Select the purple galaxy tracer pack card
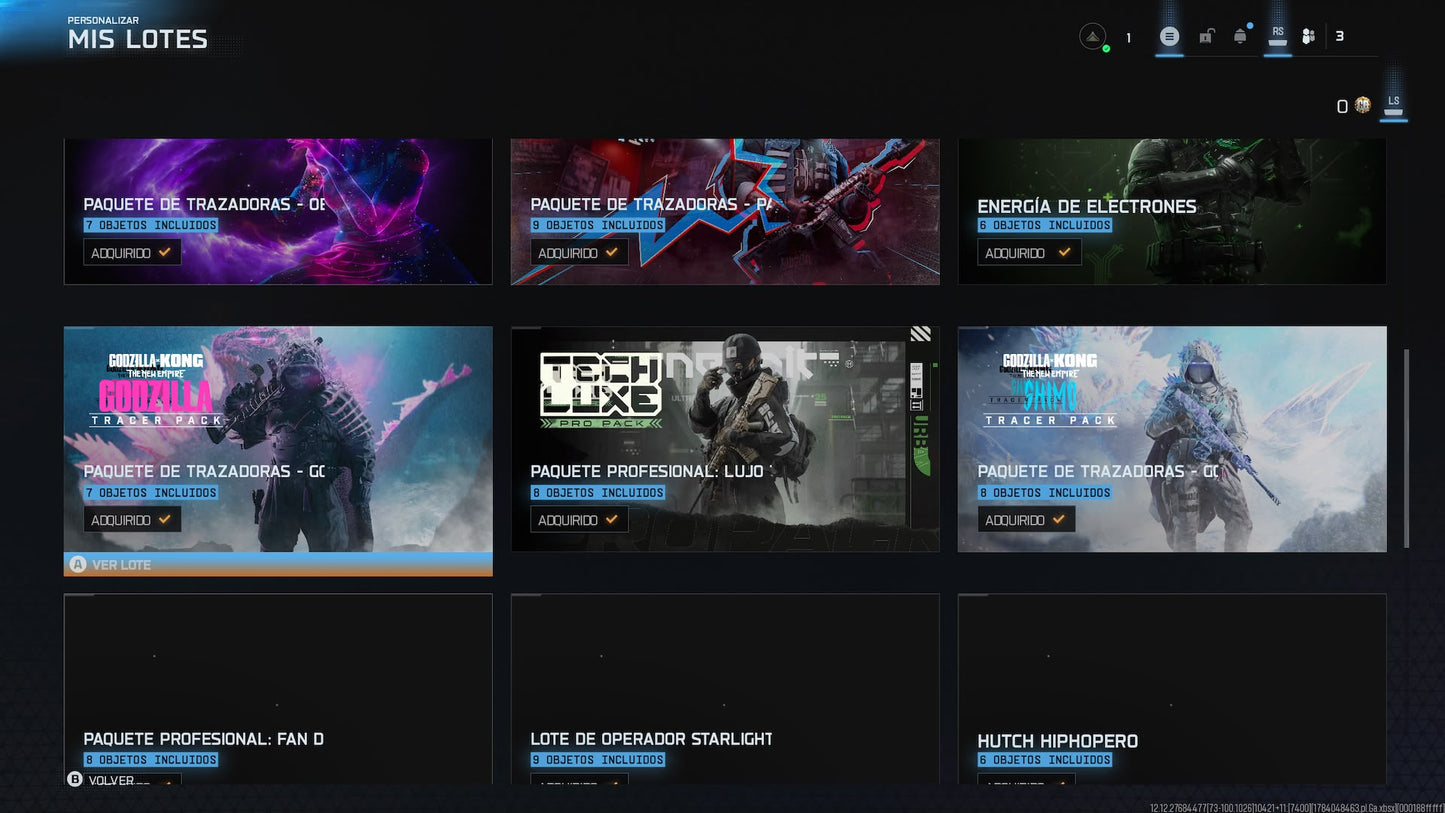1445x813 pixels. coord(278,211)
